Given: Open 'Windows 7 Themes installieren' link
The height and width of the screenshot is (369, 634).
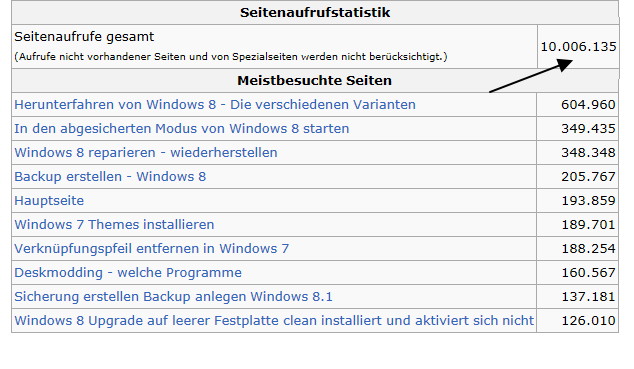Looking at the screenshot, I should pyautogui.click(x=114, y=225).
